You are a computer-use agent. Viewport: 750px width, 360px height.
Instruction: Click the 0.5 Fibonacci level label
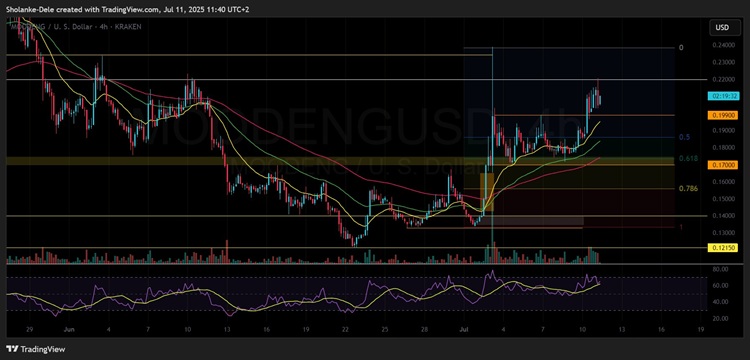[684, 137]
